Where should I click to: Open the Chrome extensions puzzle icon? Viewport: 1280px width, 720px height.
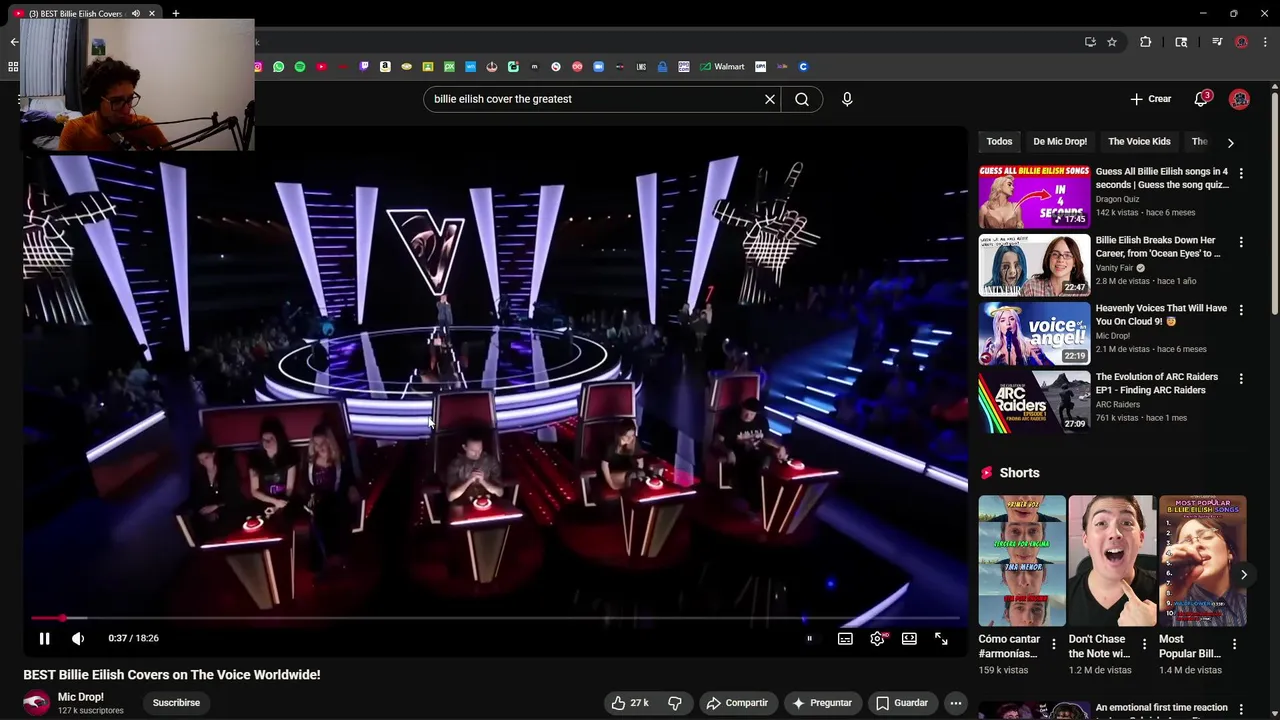[1146, 42]
